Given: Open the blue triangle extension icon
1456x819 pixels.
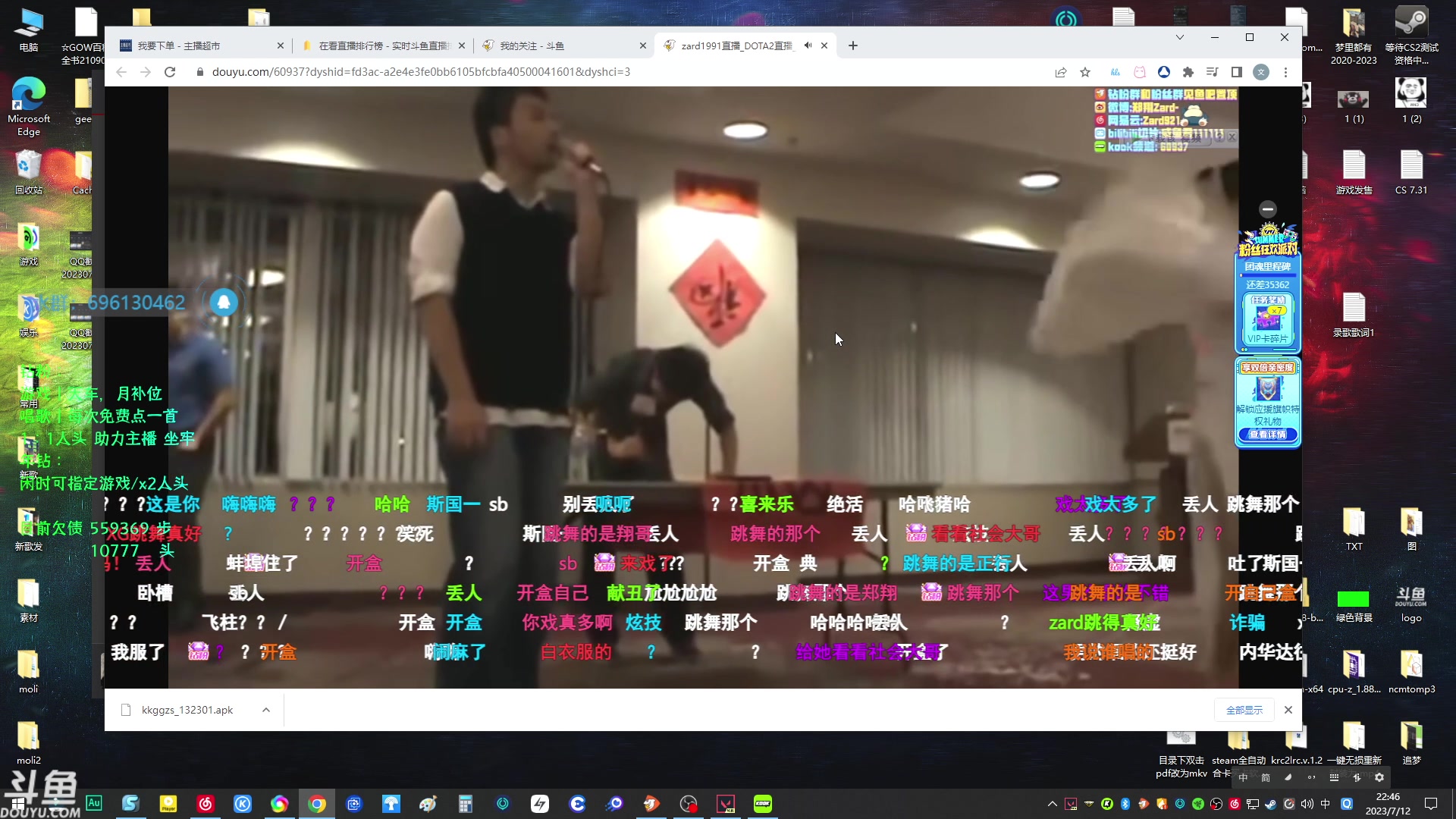Looking at the screenshot, I should [1164, 72].
